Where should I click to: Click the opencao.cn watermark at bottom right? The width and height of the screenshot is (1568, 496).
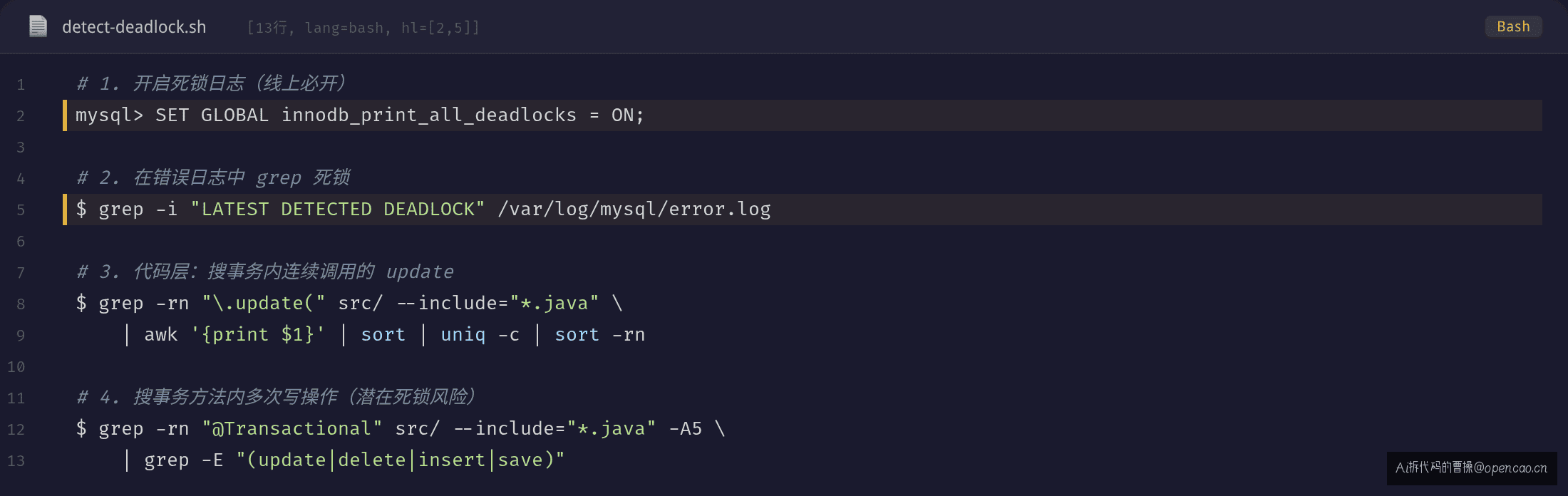[x=1472, y=467]
